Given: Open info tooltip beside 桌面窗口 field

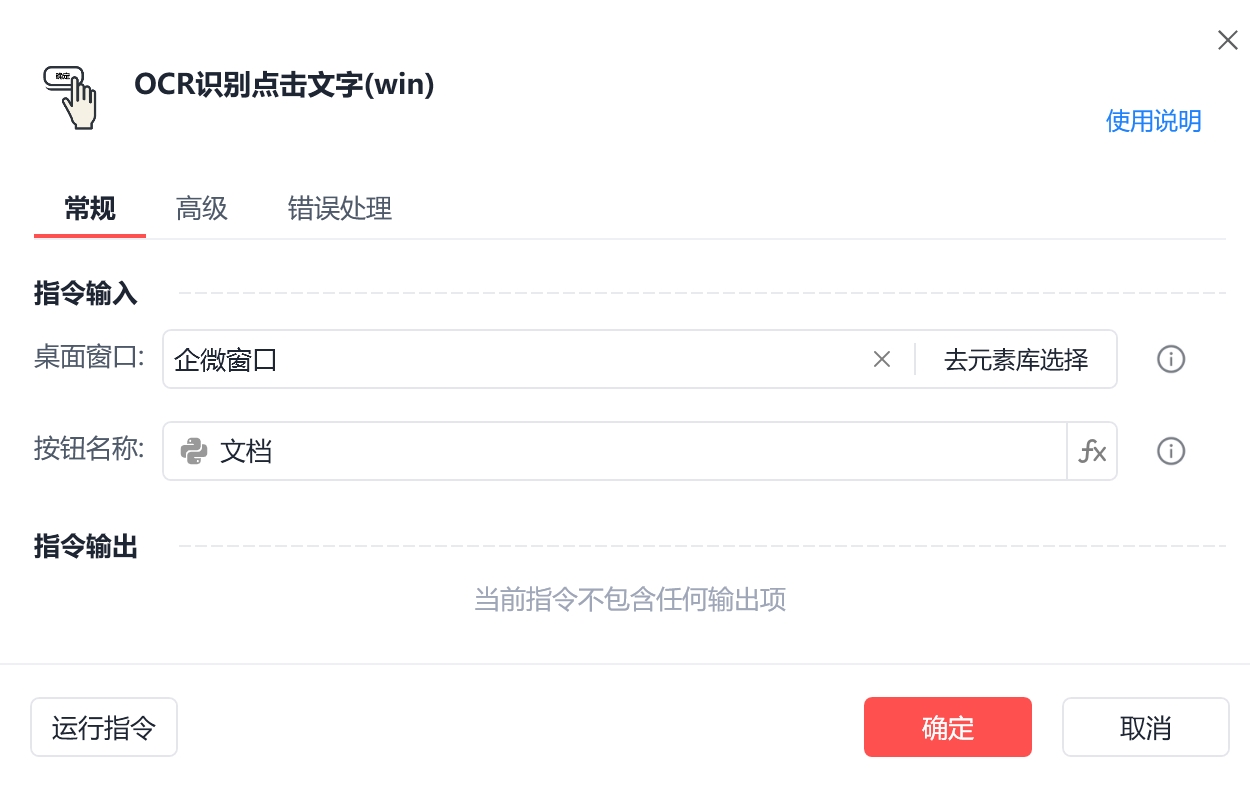Looking at the screenshot, I should (1171, 359).
